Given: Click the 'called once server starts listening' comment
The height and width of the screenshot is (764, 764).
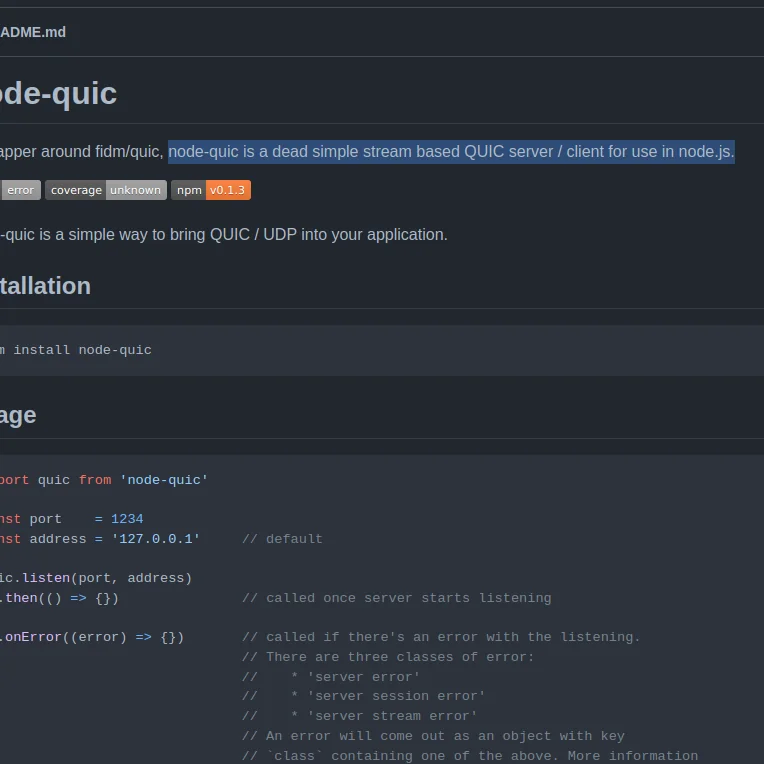Looking at the screenshot, I should (x=397, y=598).
